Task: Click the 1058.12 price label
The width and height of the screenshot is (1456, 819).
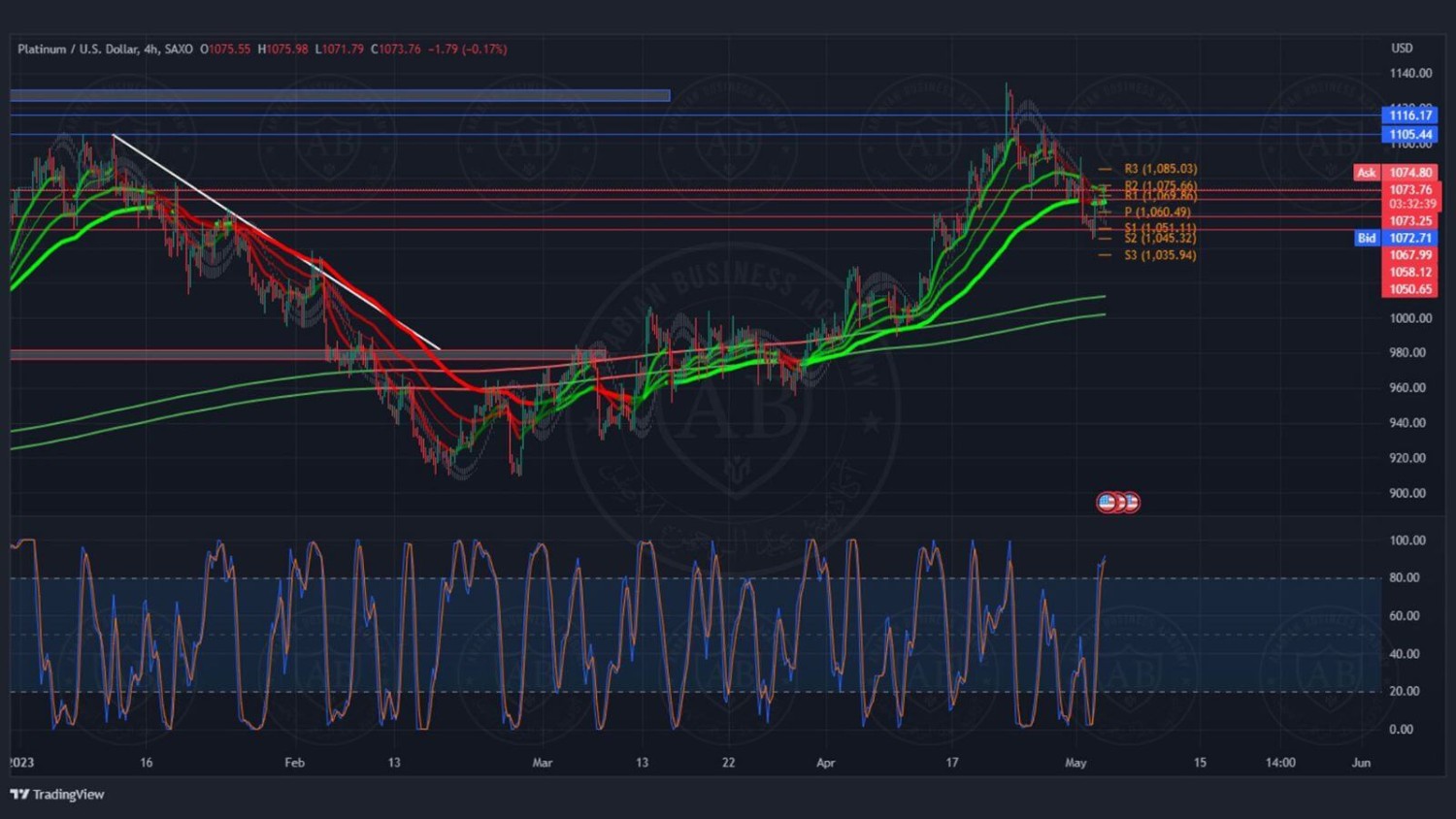Action: click(x=1409, y=273)
